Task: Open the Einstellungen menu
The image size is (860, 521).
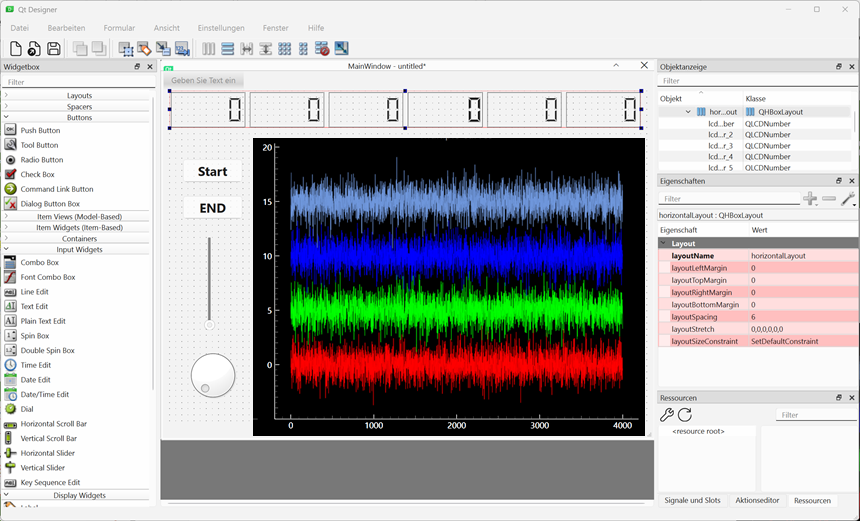Action: 221,28
